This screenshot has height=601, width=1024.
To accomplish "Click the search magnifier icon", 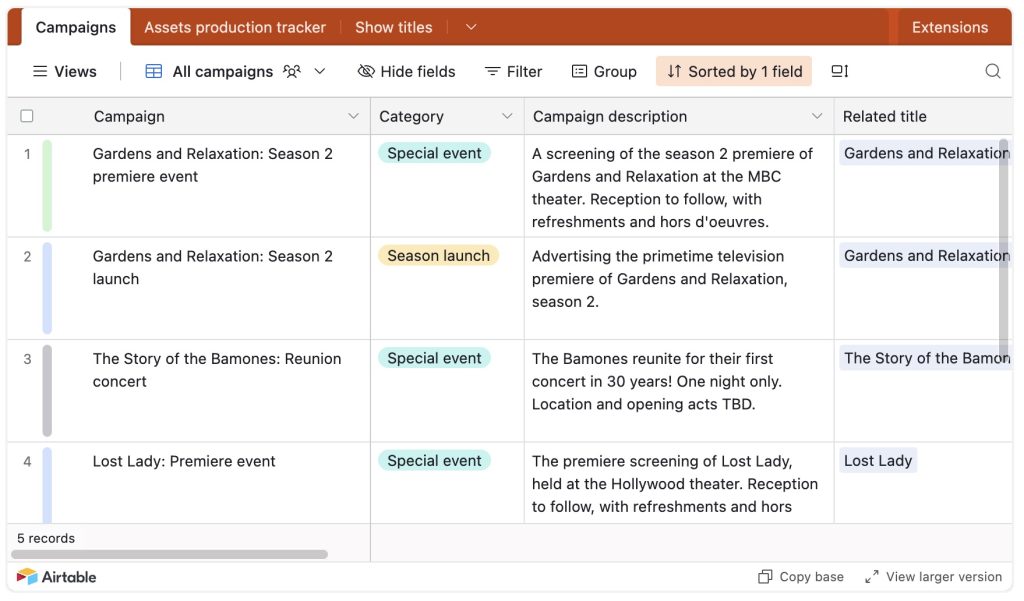I will [x=992, y=71].
